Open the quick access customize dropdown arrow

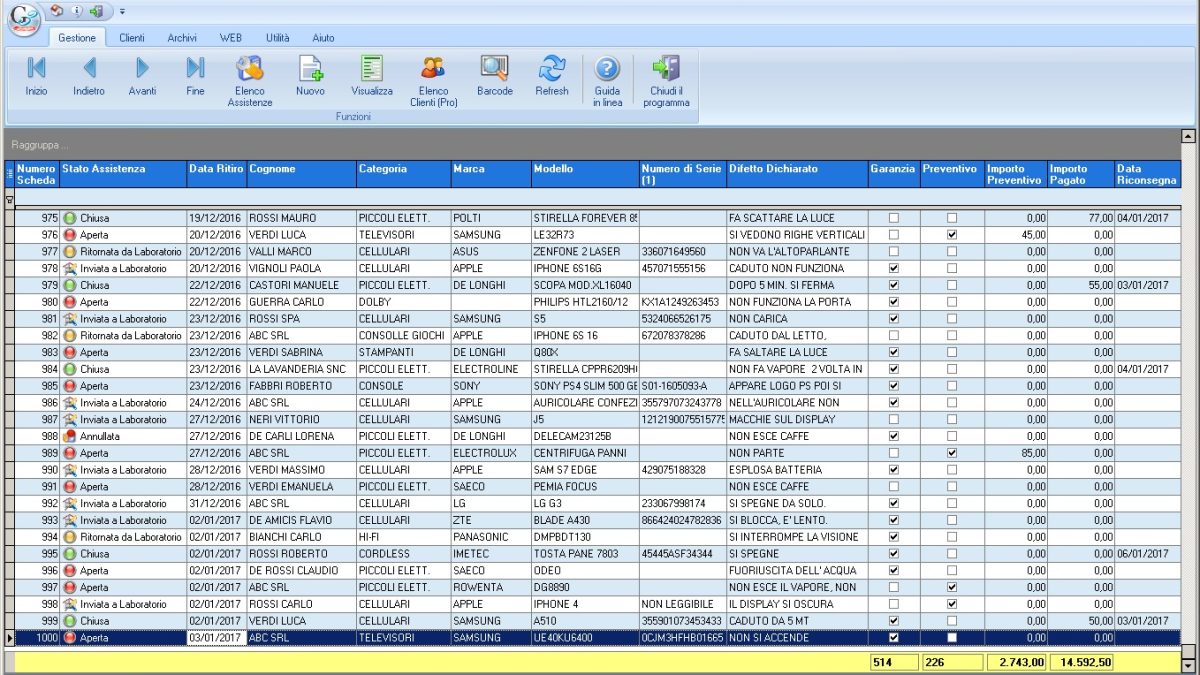tap(122, 11)
